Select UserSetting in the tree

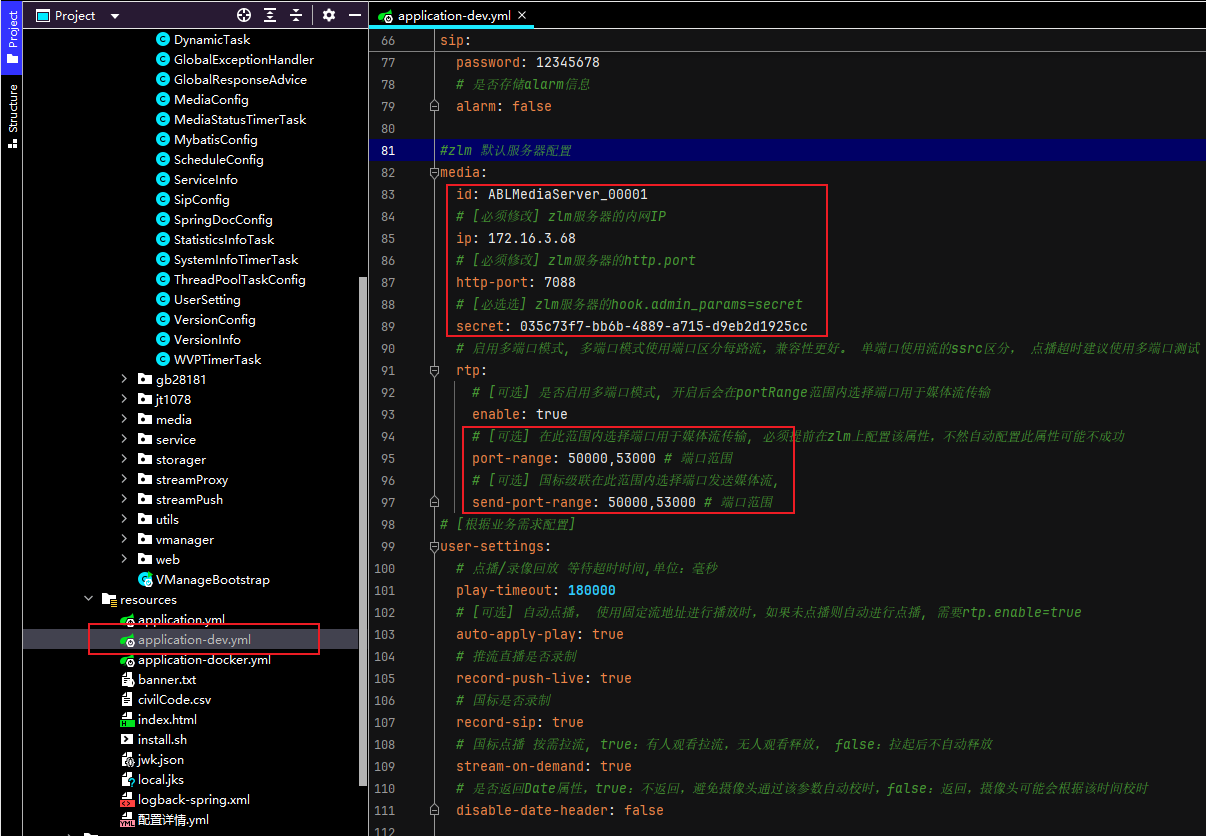click(x=207, y=299)
